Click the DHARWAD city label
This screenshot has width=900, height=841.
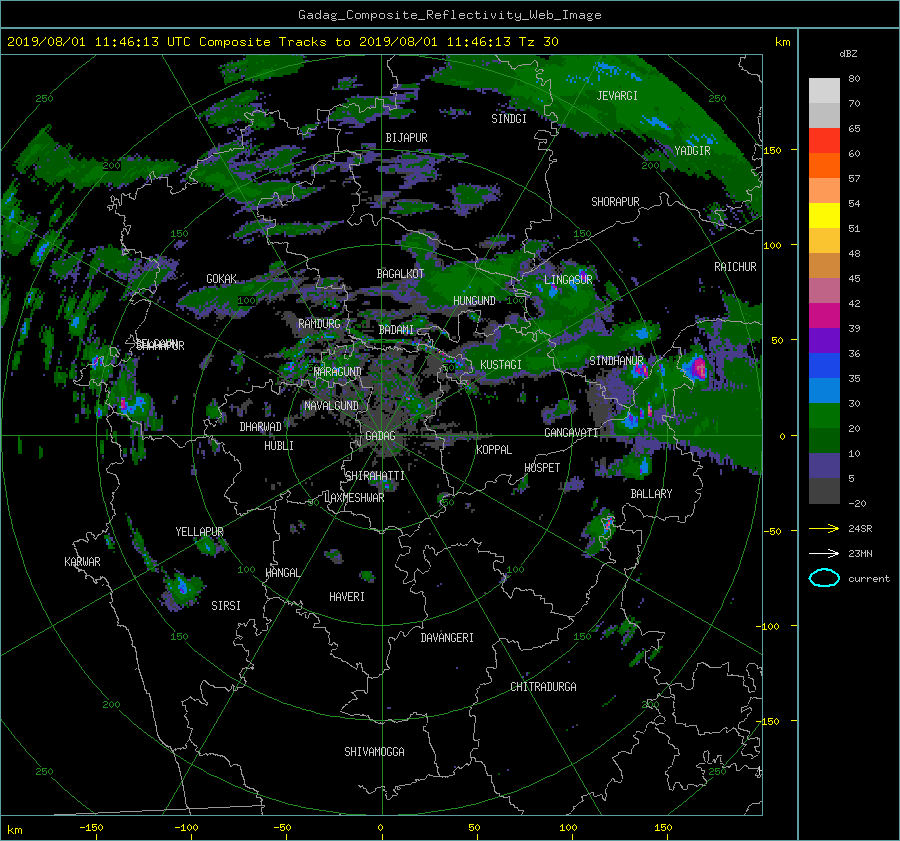pos(260,427)
